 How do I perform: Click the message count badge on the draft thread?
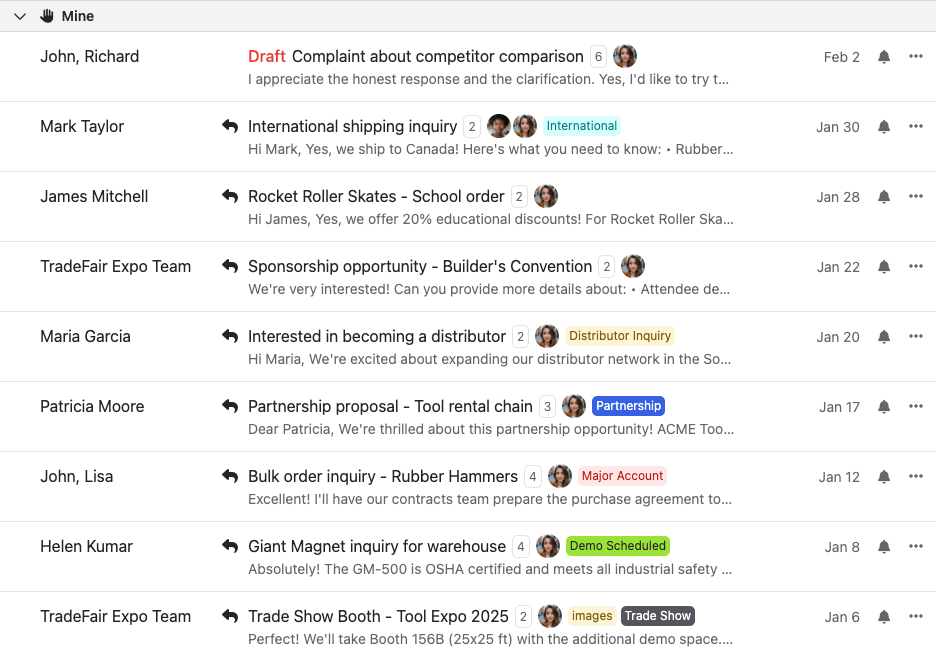[598, 57]
